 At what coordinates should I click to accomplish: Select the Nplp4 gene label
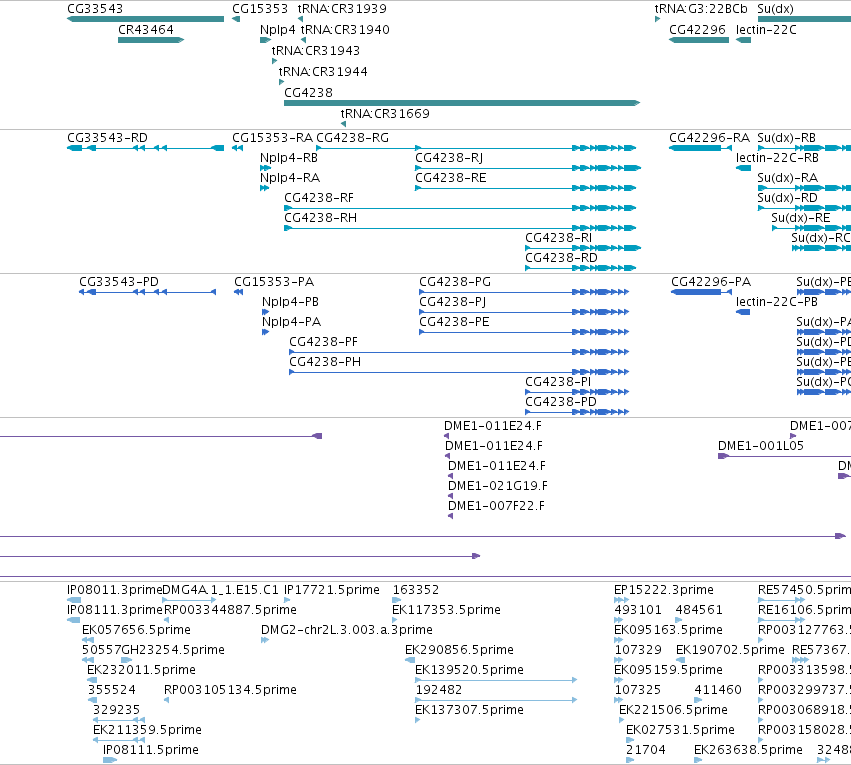[x=278, y=29]
